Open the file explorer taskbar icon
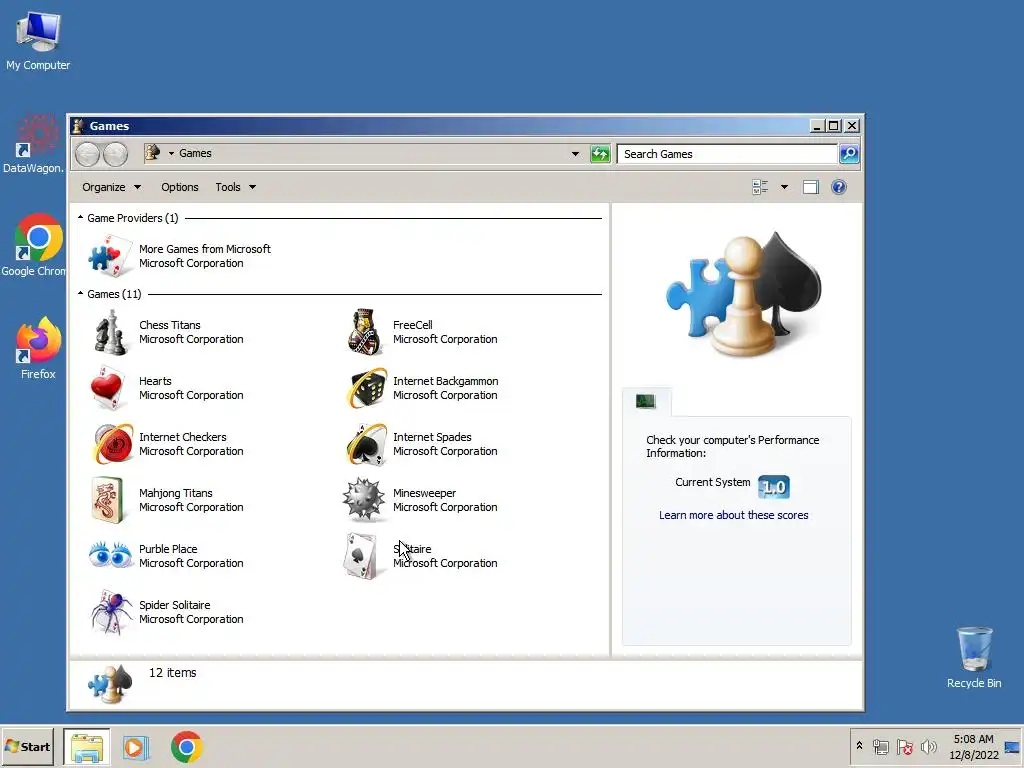 coord(87,747)
